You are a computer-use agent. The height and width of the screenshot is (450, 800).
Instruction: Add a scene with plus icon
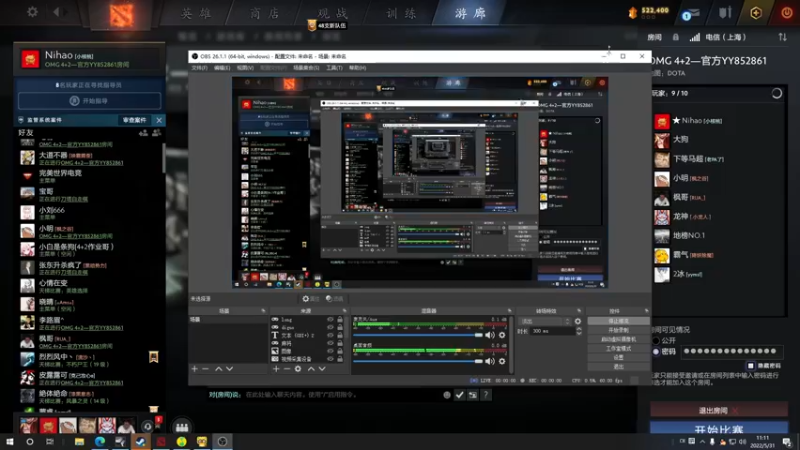[x=194, y=369]
